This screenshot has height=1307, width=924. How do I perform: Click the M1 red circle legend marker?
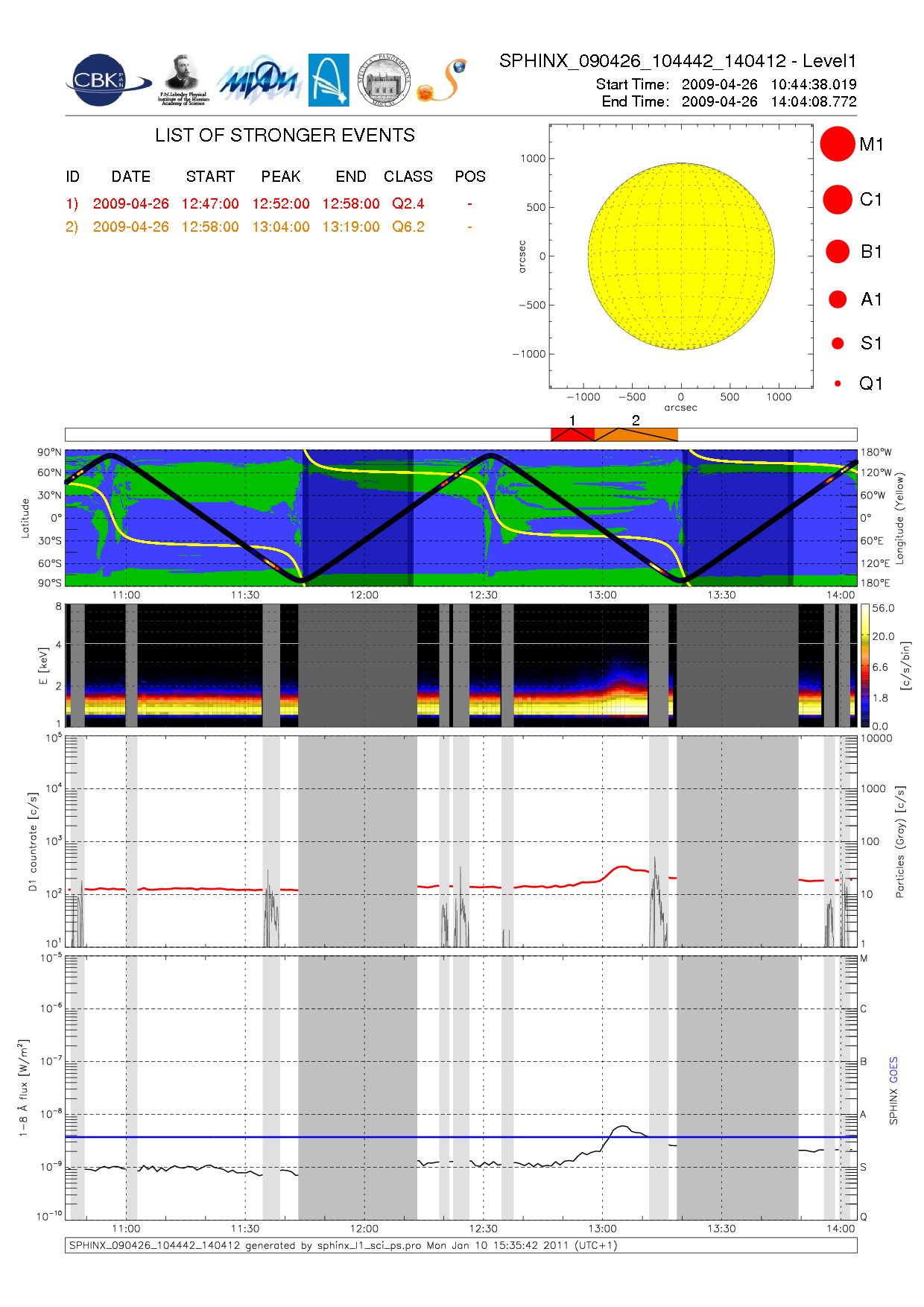coord(838,144)
